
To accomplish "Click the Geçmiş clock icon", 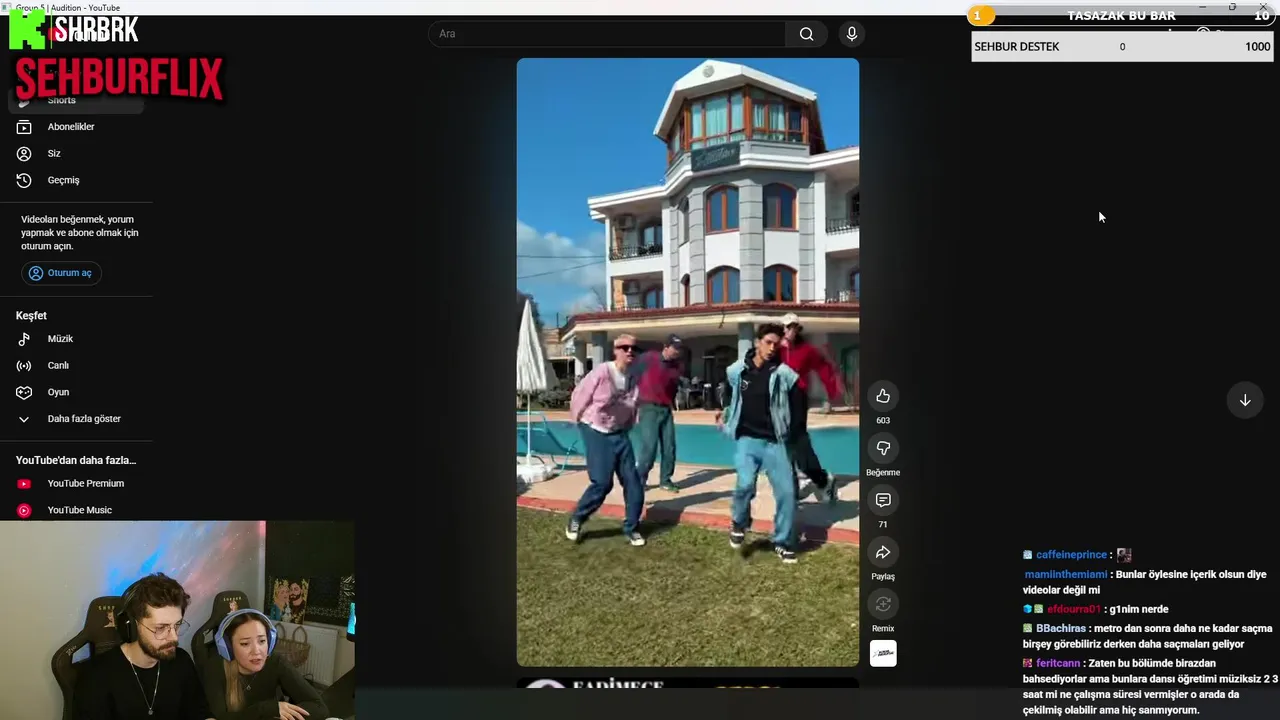I will (x=24, y=180).
